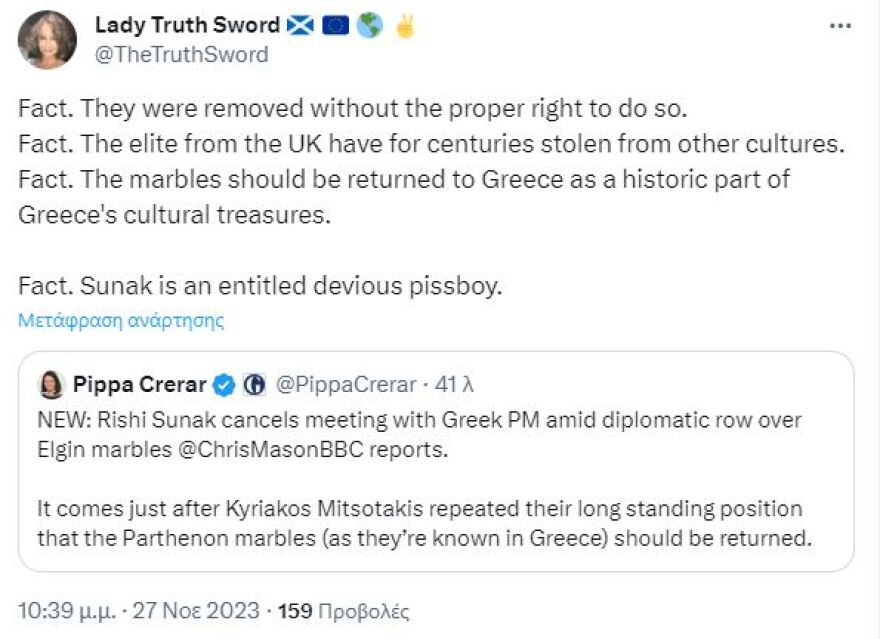Click Pippa Crerar's small avatar
Image resolution: width=880 pixels, height=639 pixels.
coord(51,384)
